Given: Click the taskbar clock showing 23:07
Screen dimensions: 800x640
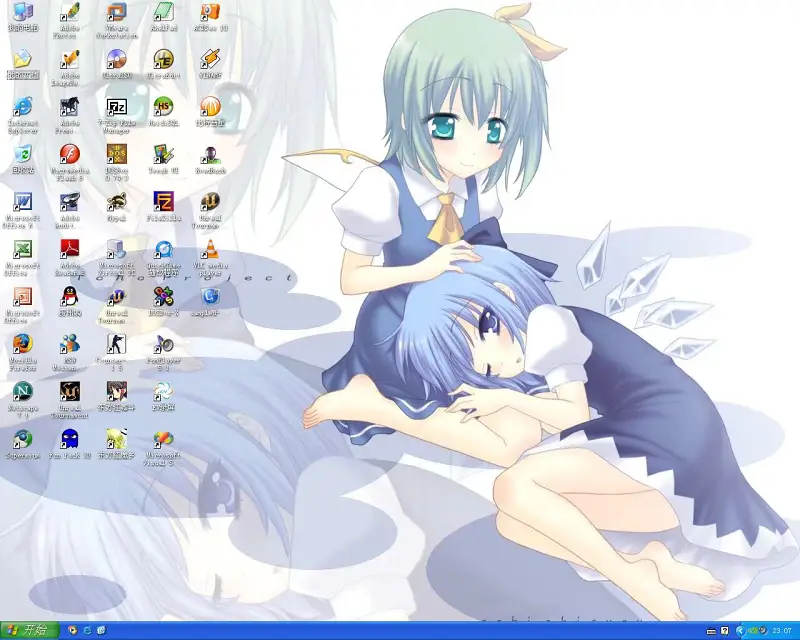Looking at the screenshot, I should 782,631.
